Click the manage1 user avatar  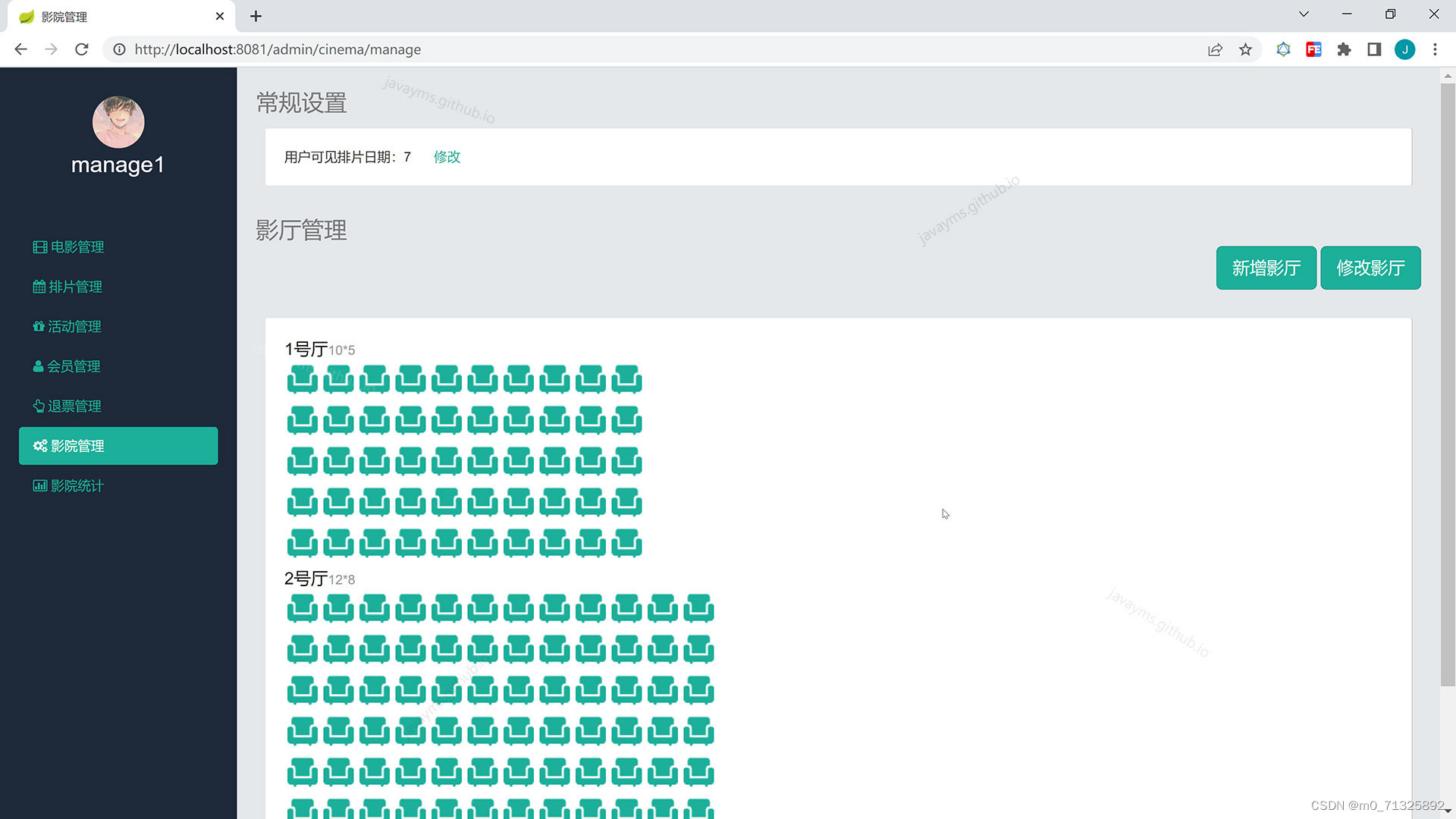tap(118, 122)
